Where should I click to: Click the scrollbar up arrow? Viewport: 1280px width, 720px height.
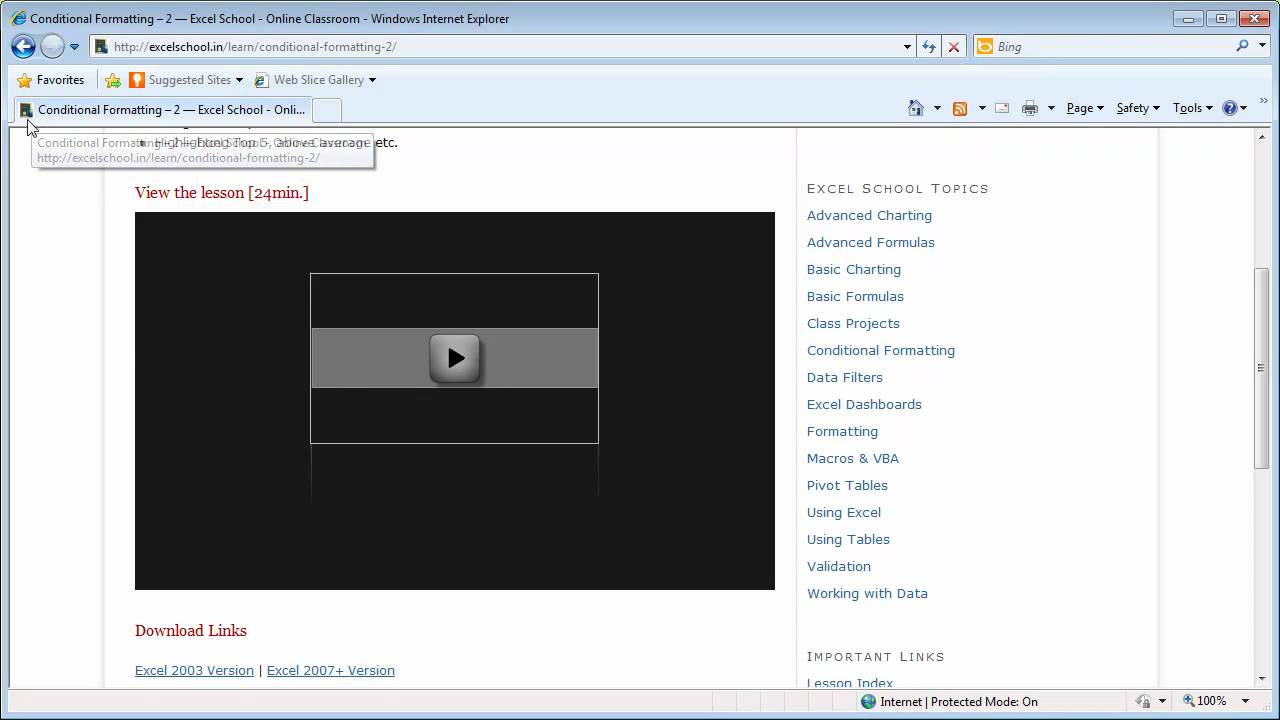pos(1261,136)
